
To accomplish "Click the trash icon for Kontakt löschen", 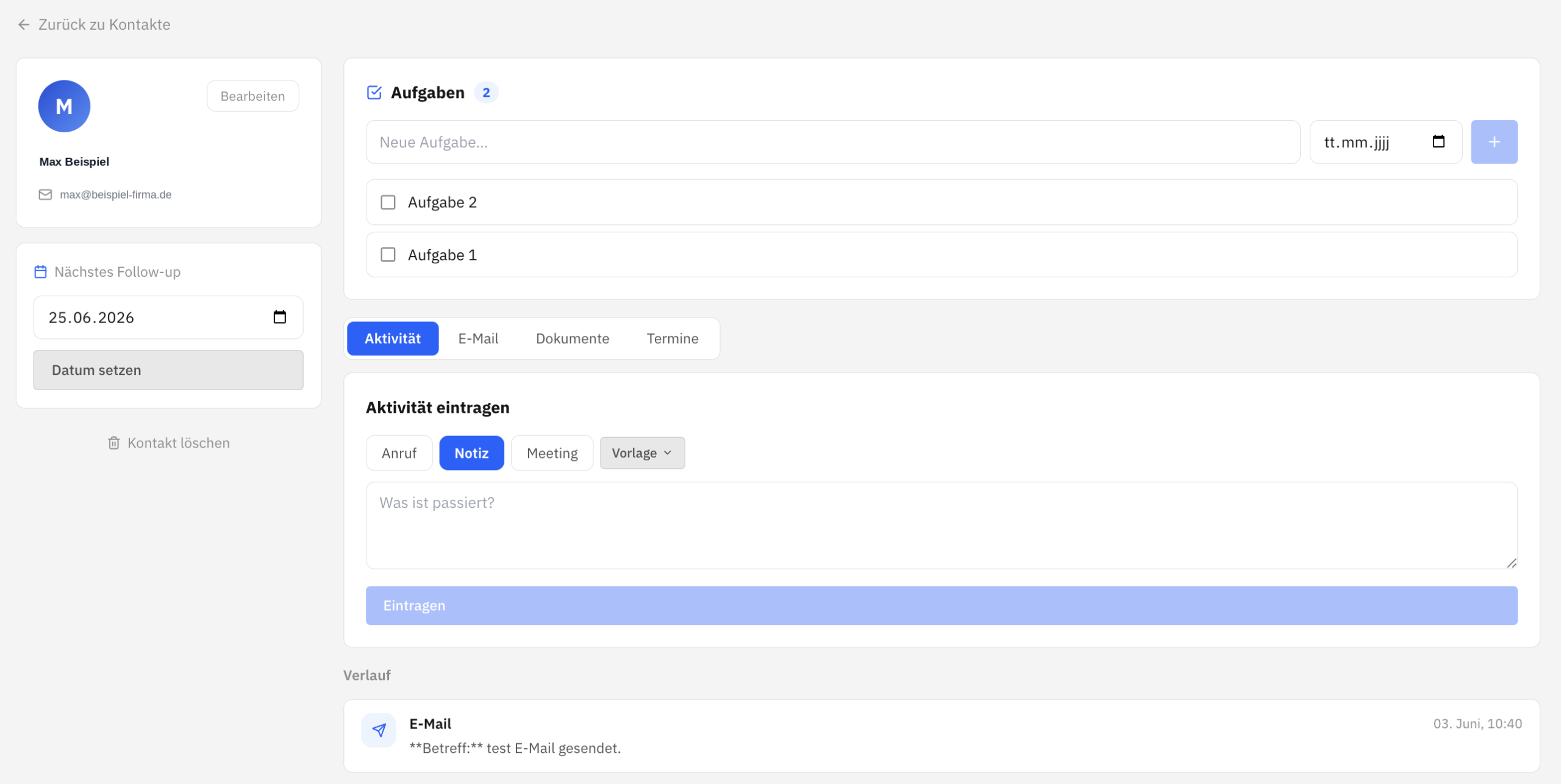I will (113, 443).
